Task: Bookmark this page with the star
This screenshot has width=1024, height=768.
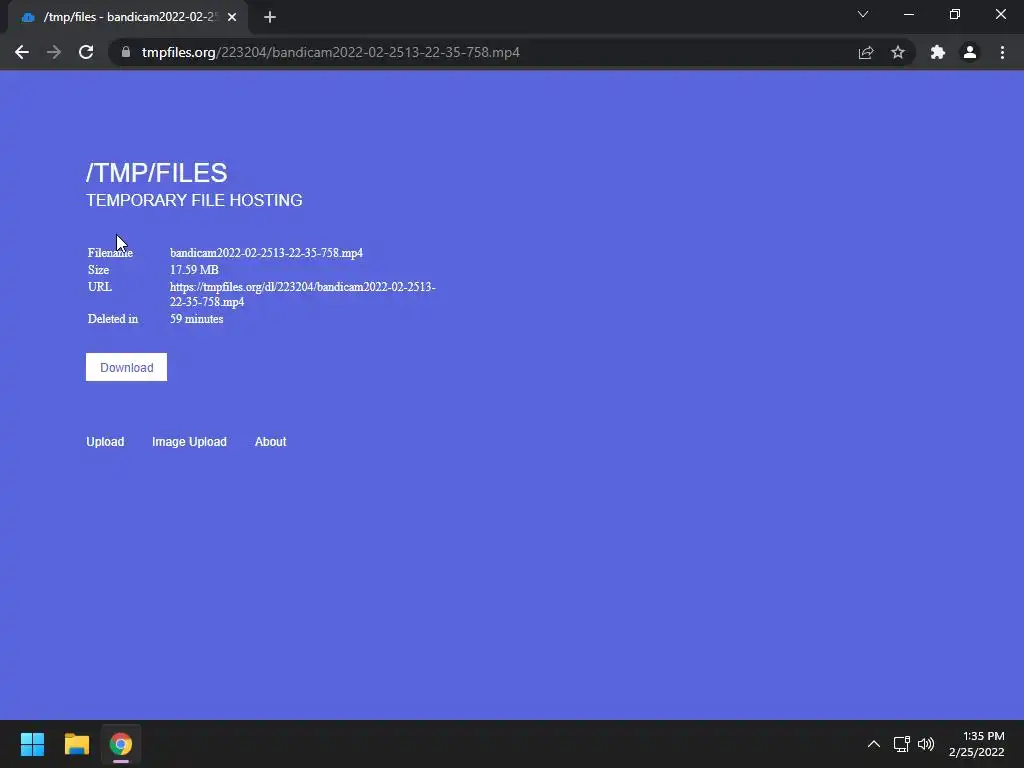Action: click(x=898, y=52)
